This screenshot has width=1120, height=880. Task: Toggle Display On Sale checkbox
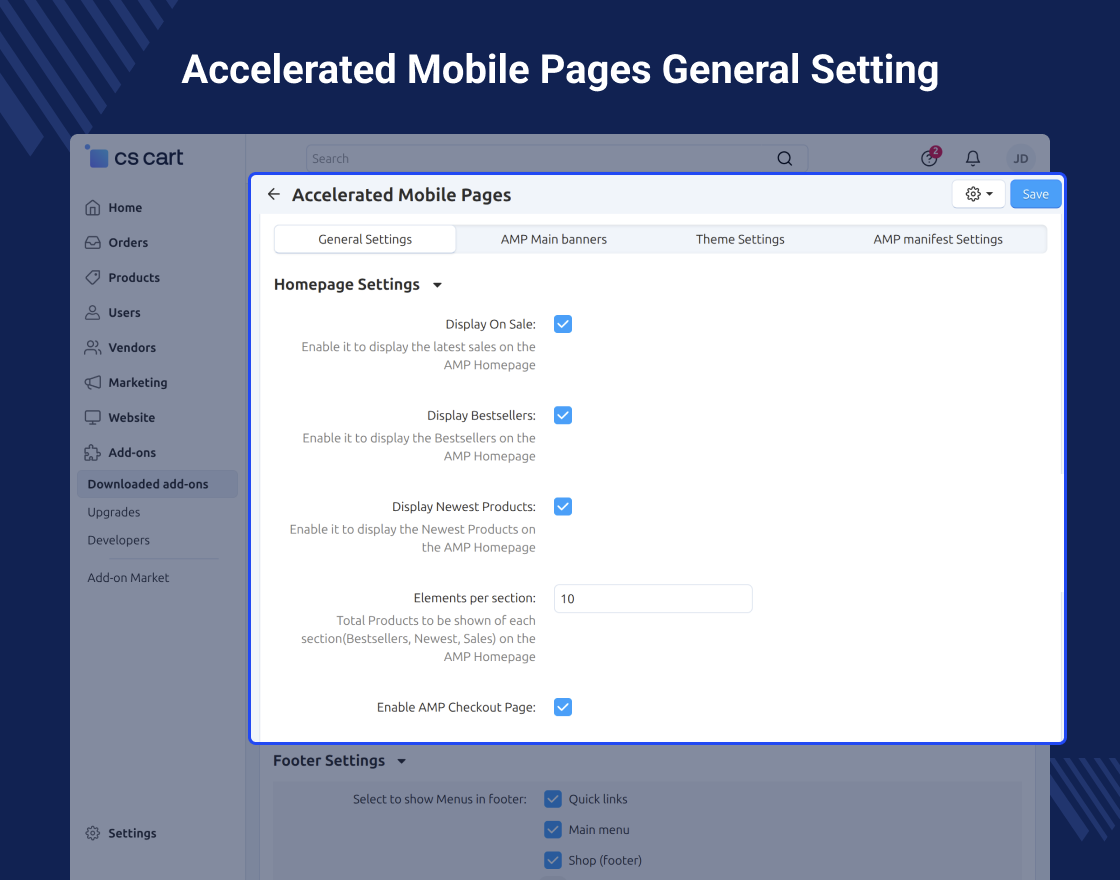[563, 324]
